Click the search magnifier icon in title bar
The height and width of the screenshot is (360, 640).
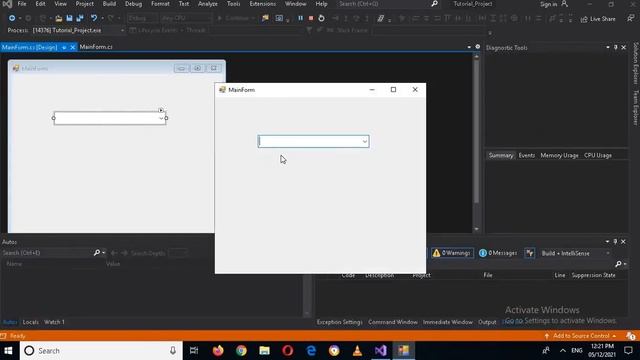(x=434, y=4)
